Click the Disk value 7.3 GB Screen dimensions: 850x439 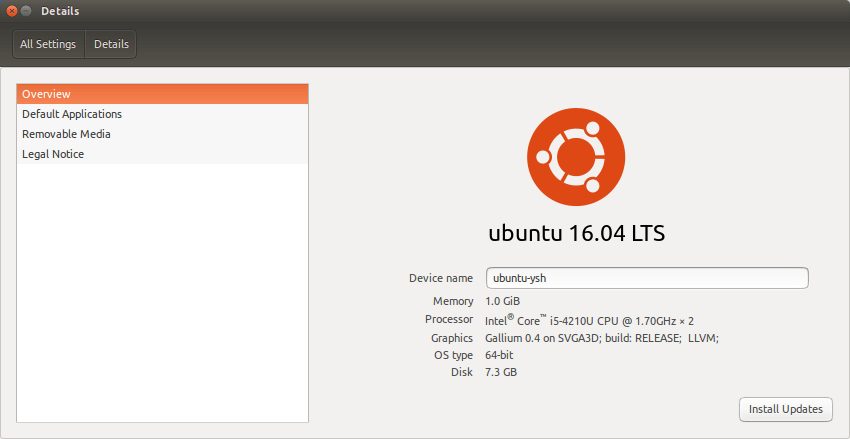(x=501, y=372)
